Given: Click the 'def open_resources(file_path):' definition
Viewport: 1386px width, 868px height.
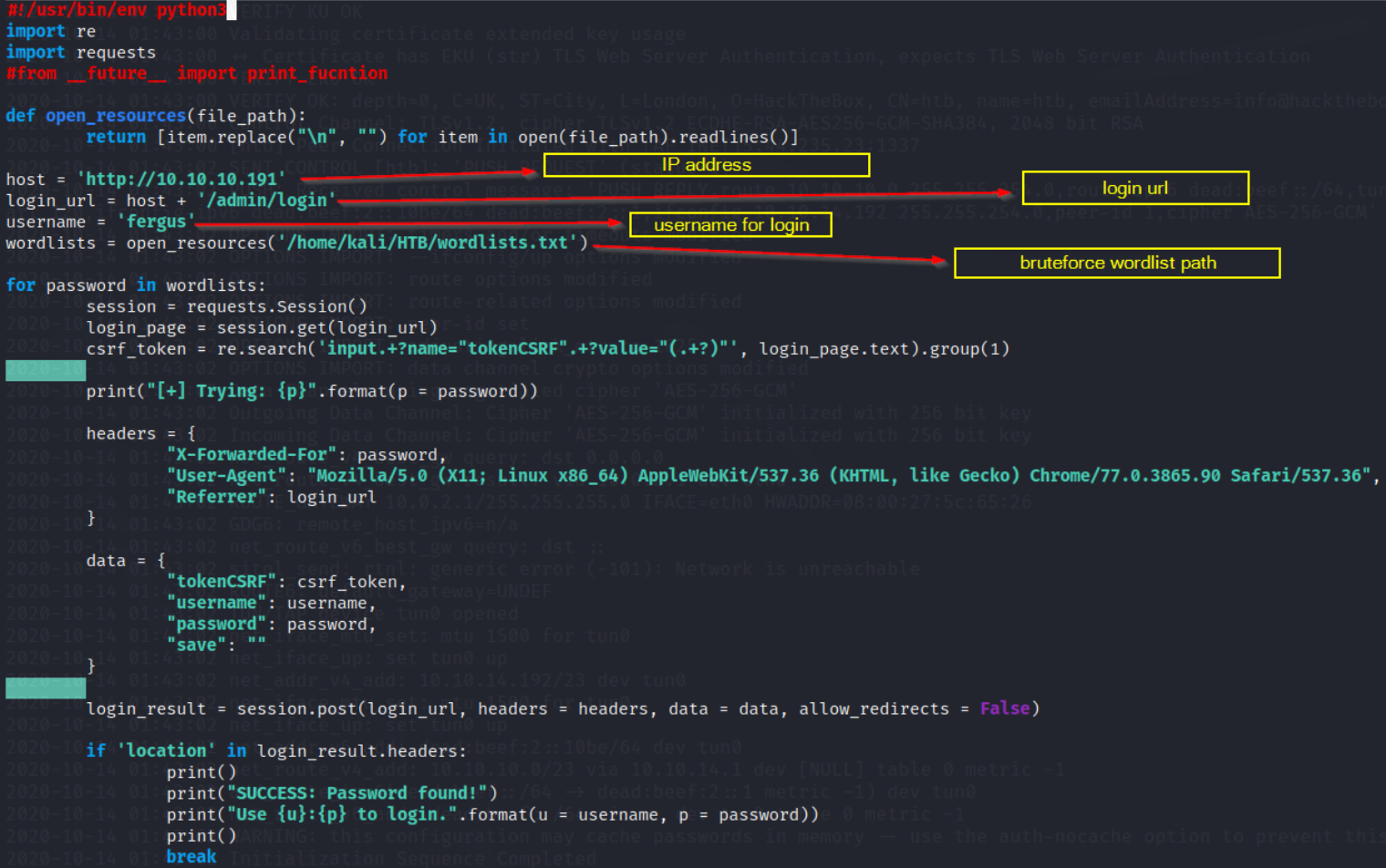Looking at the screenshot, I should coord(156,116).
